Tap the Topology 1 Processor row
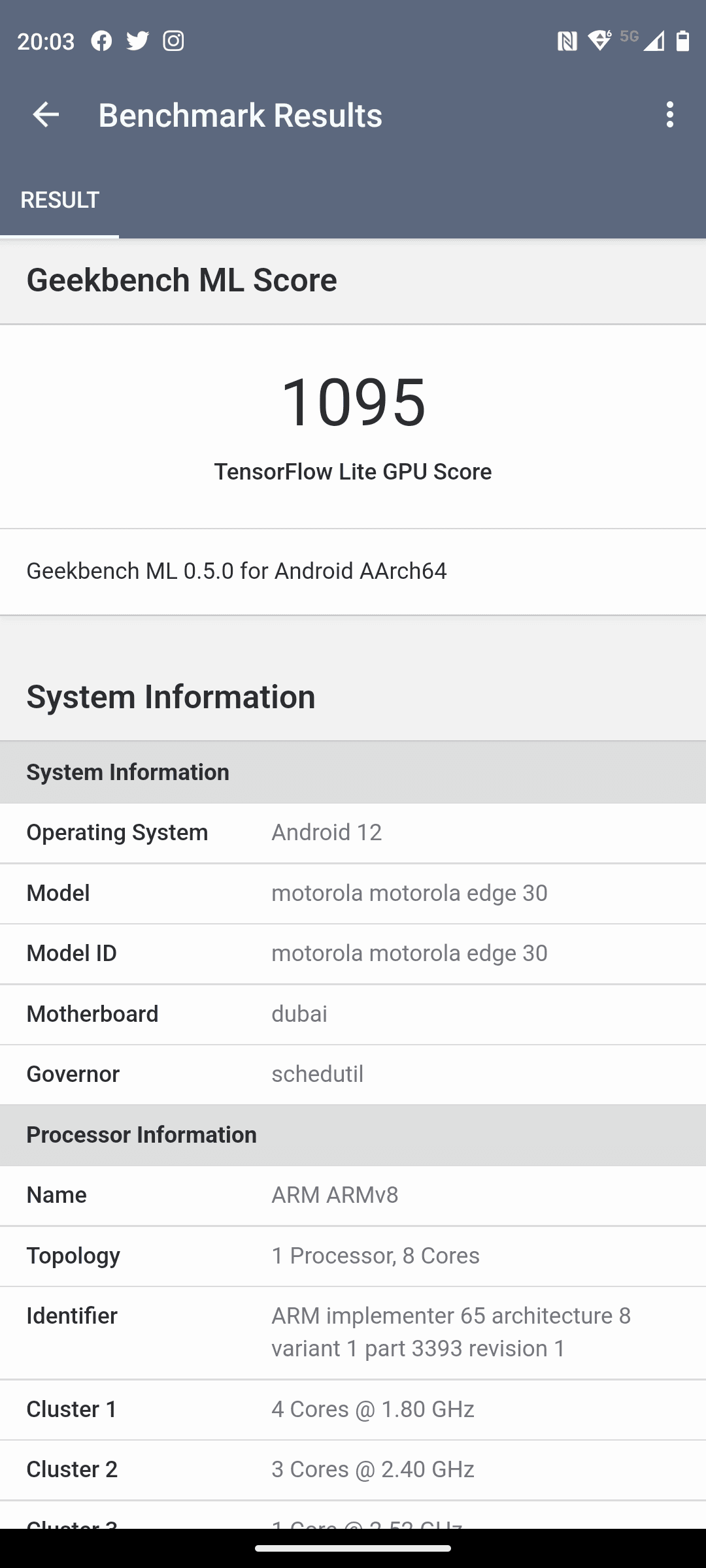This screenshot has width=706, height=1568. pos(353,1256)
